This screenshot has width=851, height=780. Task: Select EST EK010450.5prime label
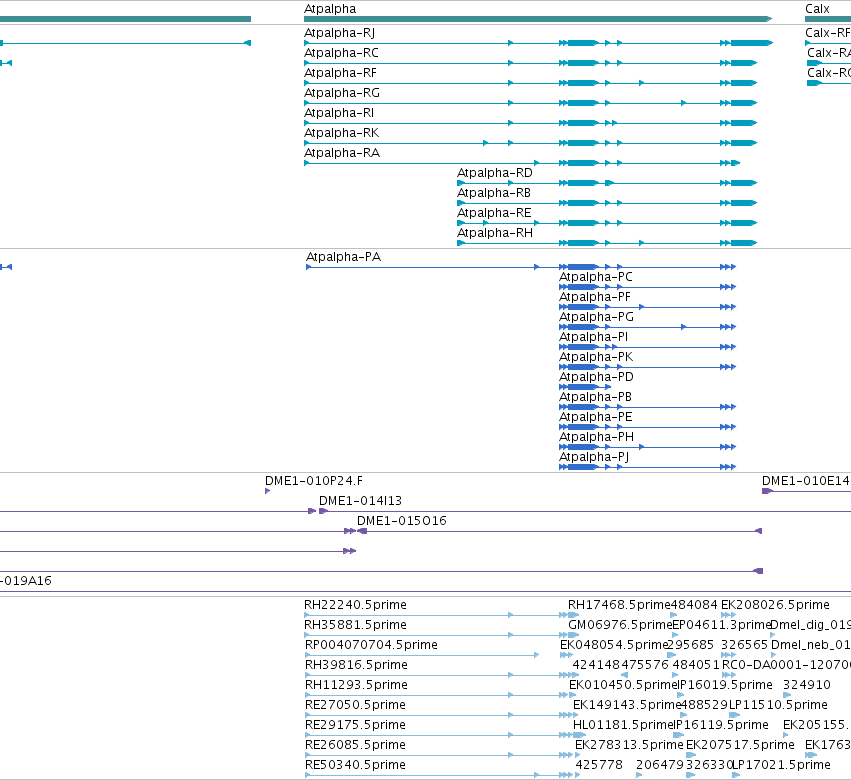[x=621, y=685]
